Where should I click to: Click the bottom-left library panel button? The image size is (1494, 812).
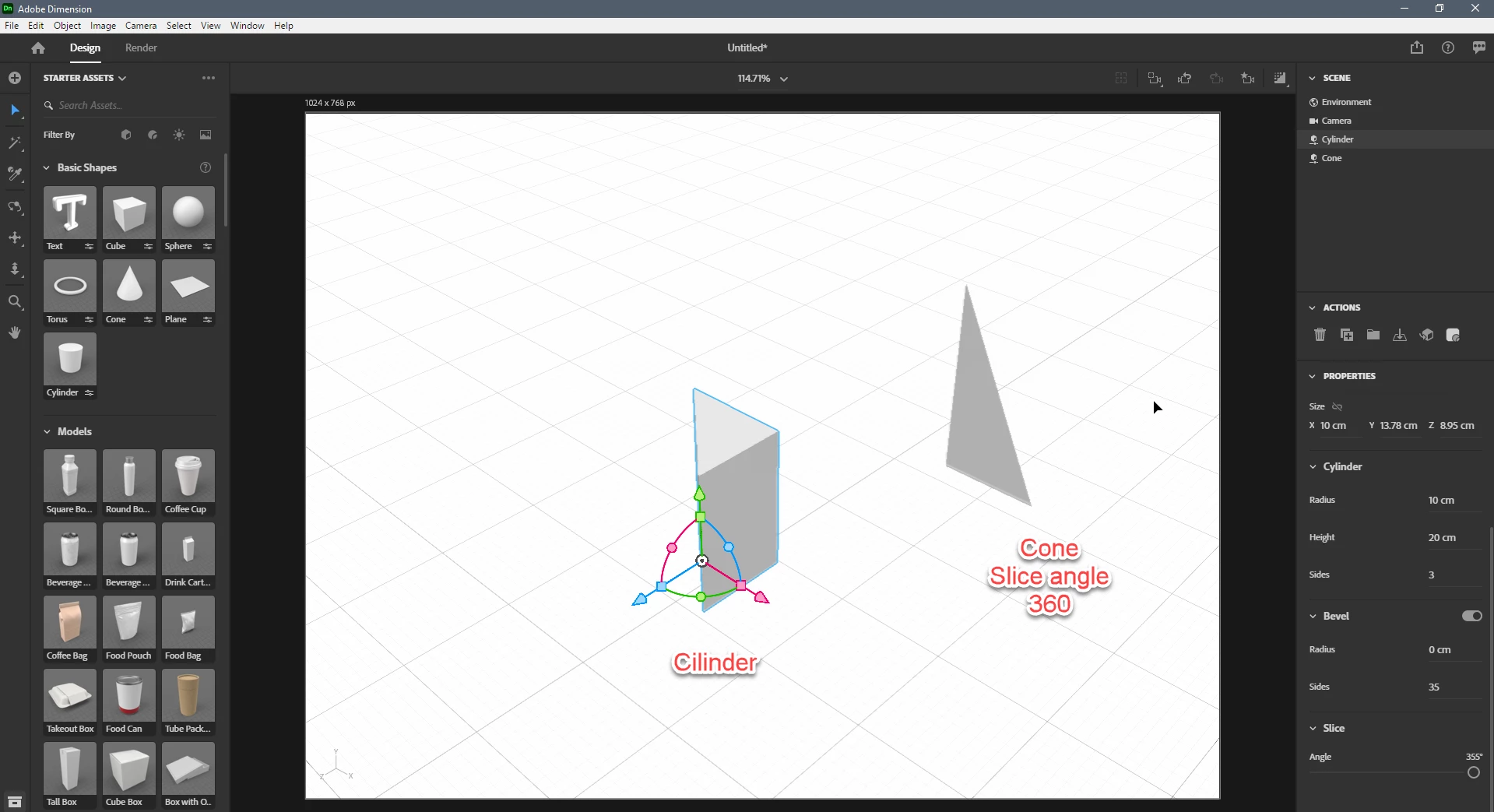click(x=15, y=802)
